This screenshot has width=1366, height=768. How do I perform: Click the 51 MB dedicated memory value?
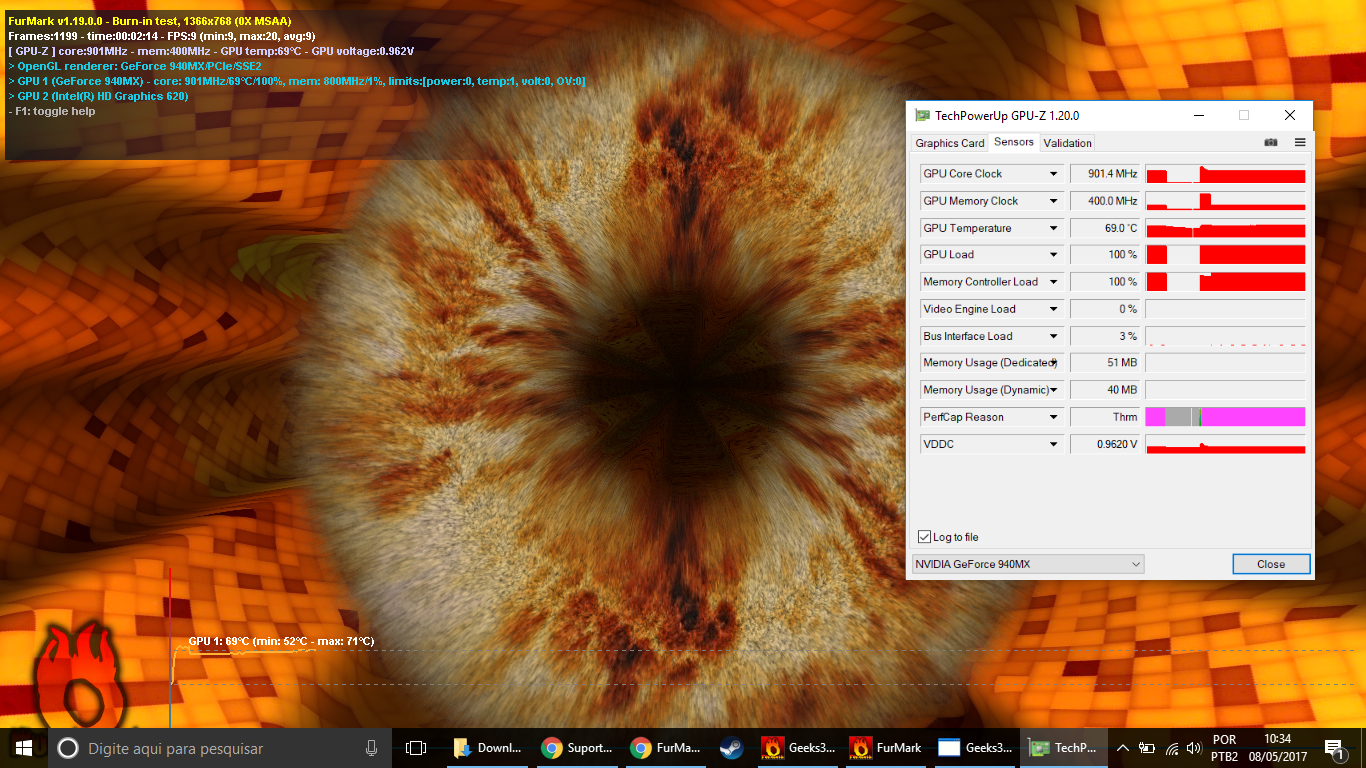point(1105,363)
